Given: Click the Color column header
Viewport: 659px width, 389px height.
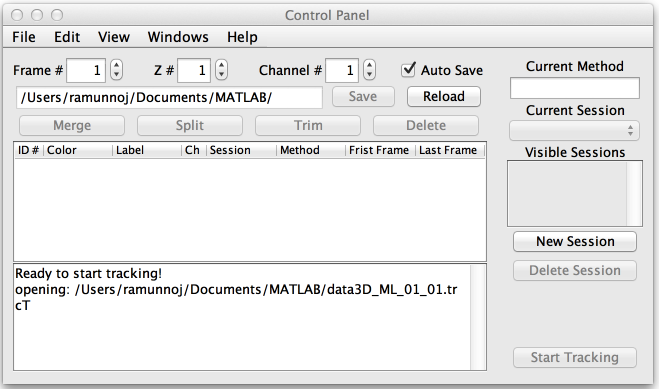Looking at the screenshot, I should point(78,150).
